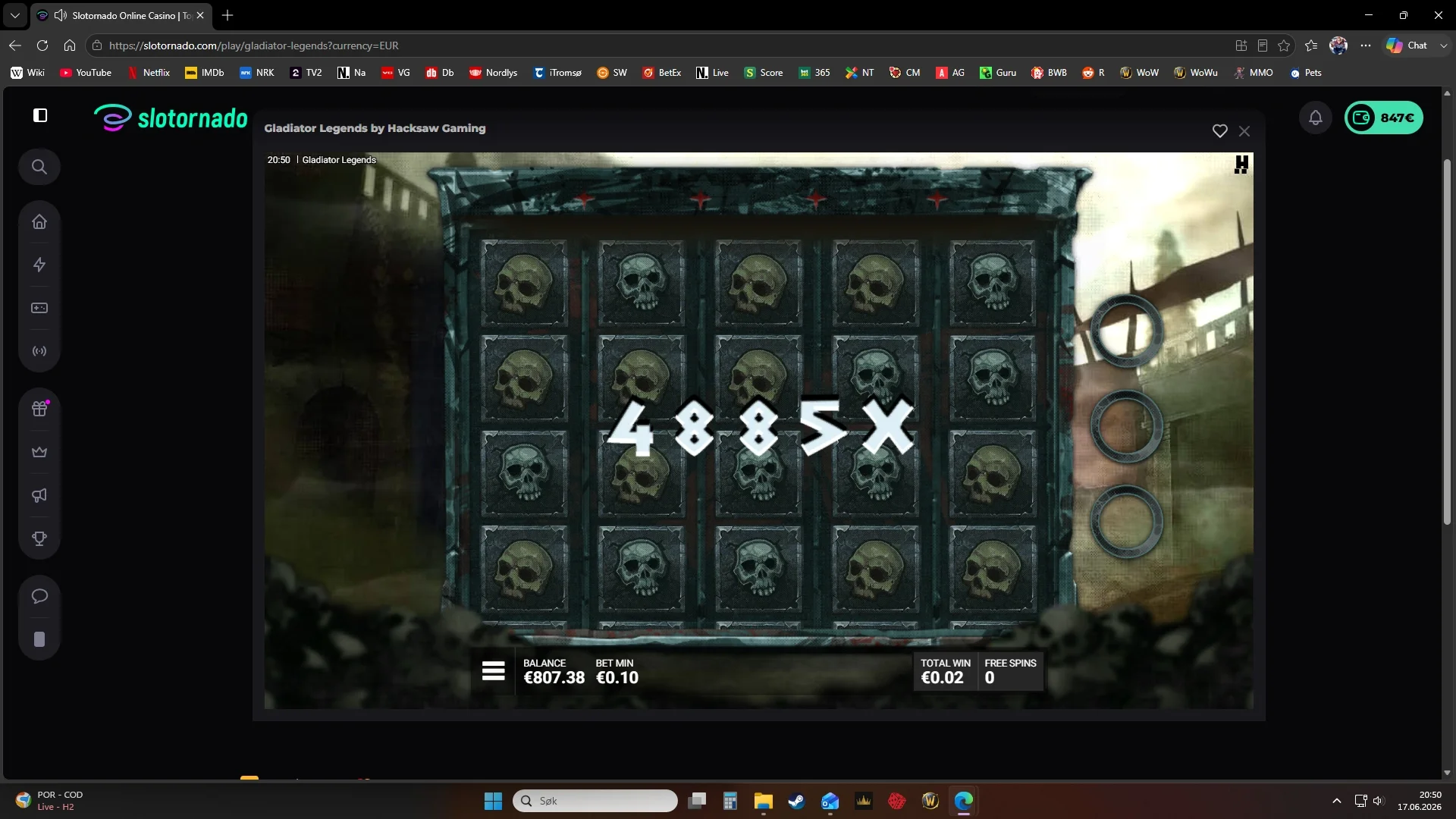
Task: Open the browser home page
Action: [70, 45]
